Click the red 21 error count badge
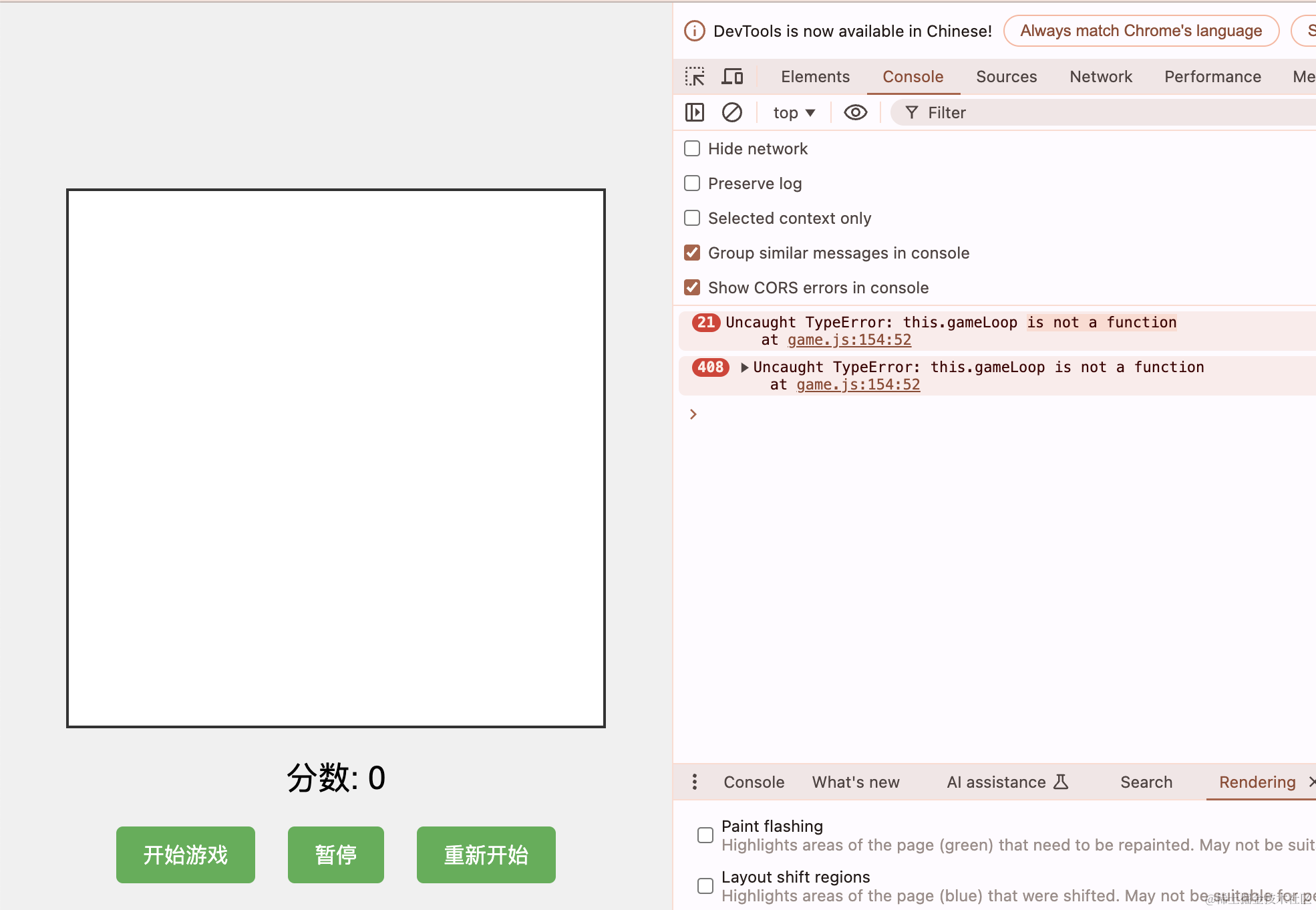Image resolution: width=1316 pixels, height=910 pixels. coord(706,322)
